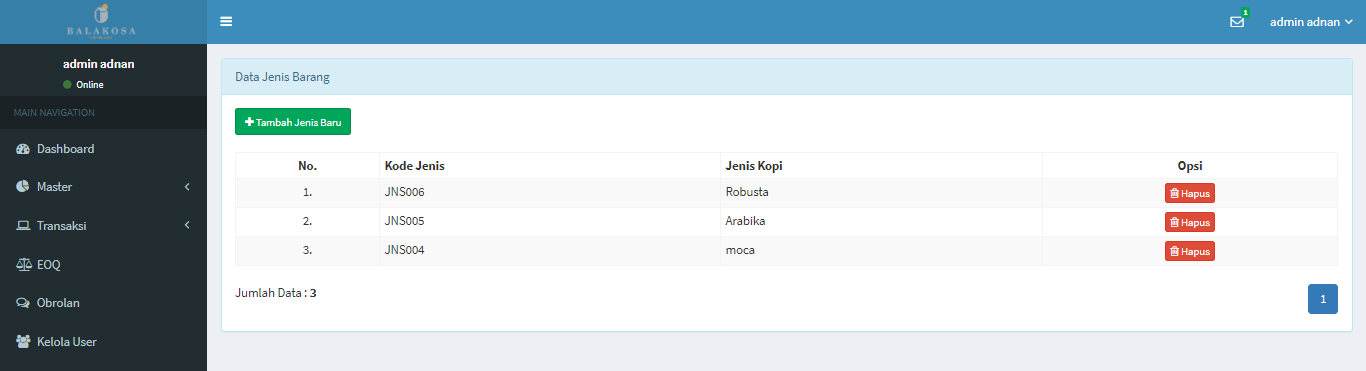This screenshot has width=1366, height=371.
Task: Click the EOQ balance scale icon
Action: [23, 265]
